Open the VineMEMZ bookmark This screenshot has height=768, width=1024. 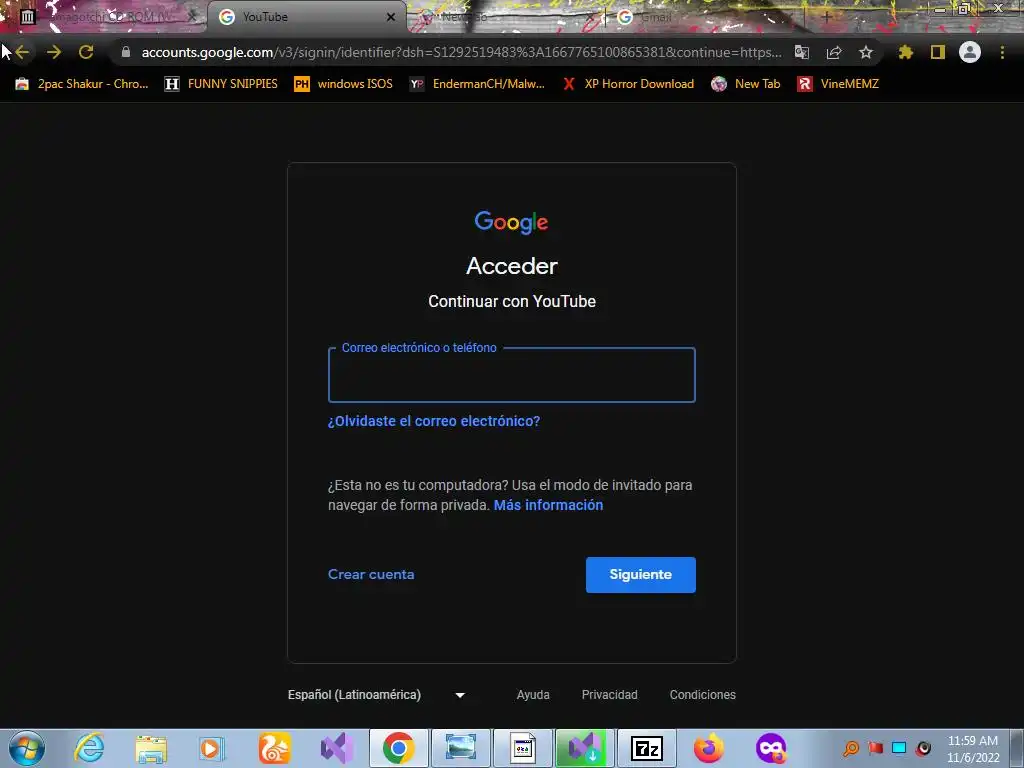click(x=838, y=84)
